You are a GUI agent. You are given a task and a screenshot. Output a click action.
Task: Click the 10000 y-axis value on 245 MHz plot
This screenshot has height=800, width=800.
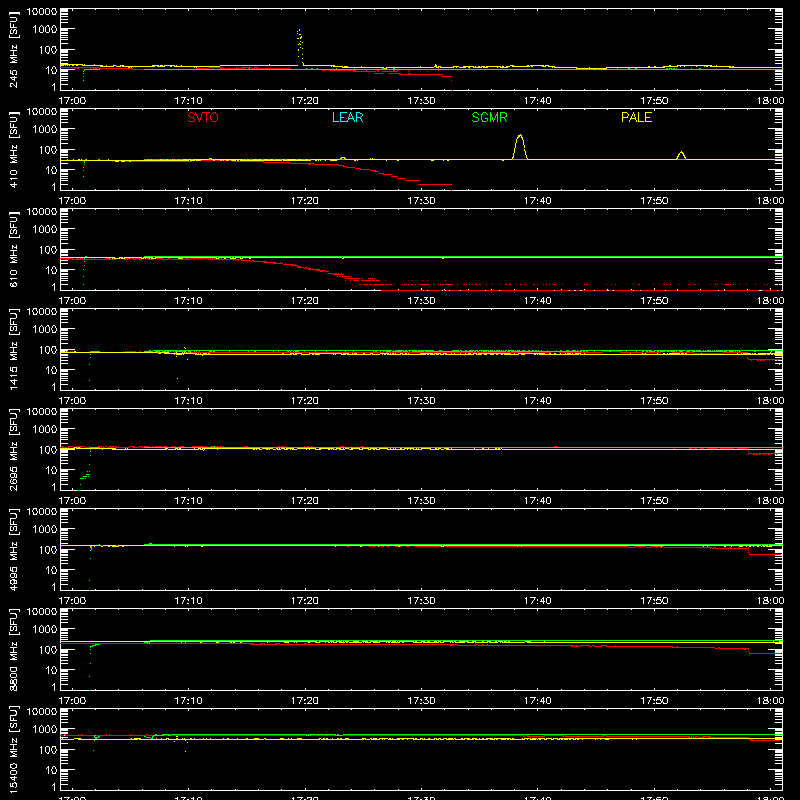tap(42, 12)
